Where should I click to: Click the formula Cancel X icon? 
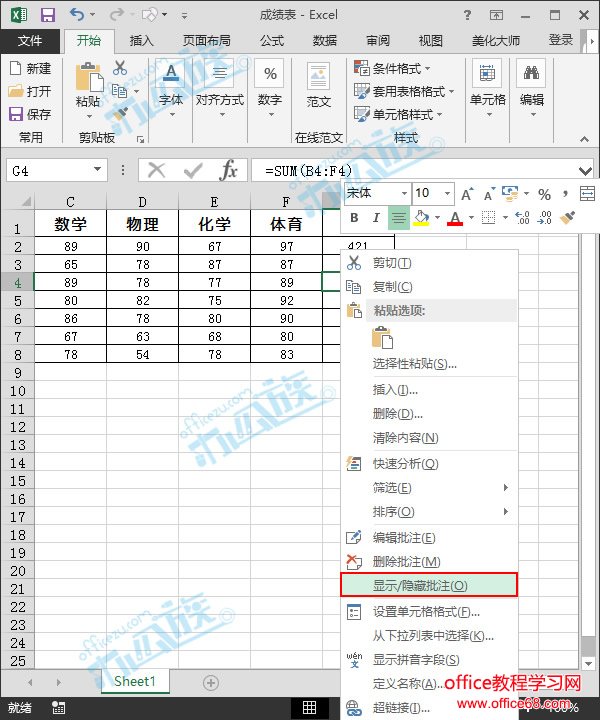(x=157, y=171)
